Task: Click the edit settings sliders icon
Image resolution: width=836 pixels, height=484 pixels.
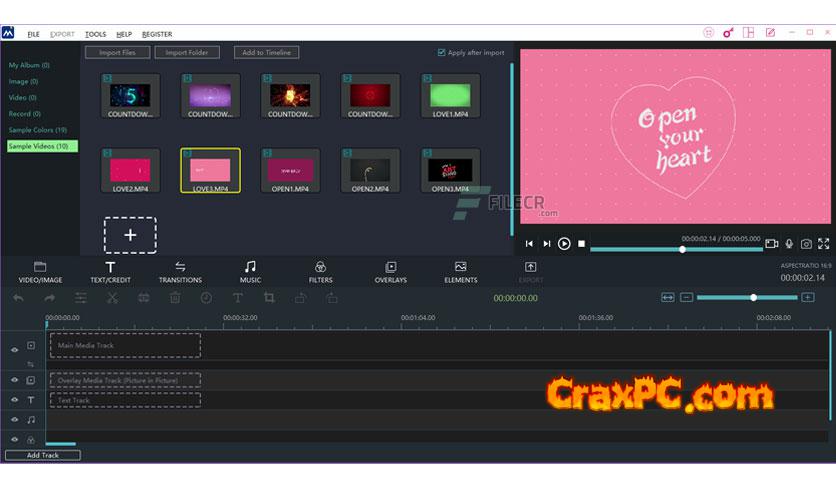Action: (x=81, y=298)
